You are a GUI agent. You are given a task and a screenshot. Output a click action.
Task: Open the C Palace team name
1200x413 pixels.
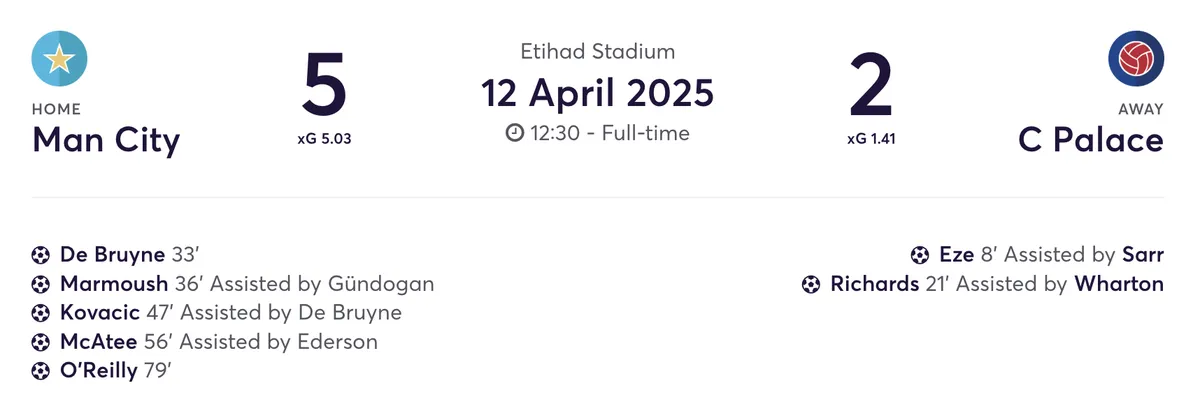[1091, 139]
